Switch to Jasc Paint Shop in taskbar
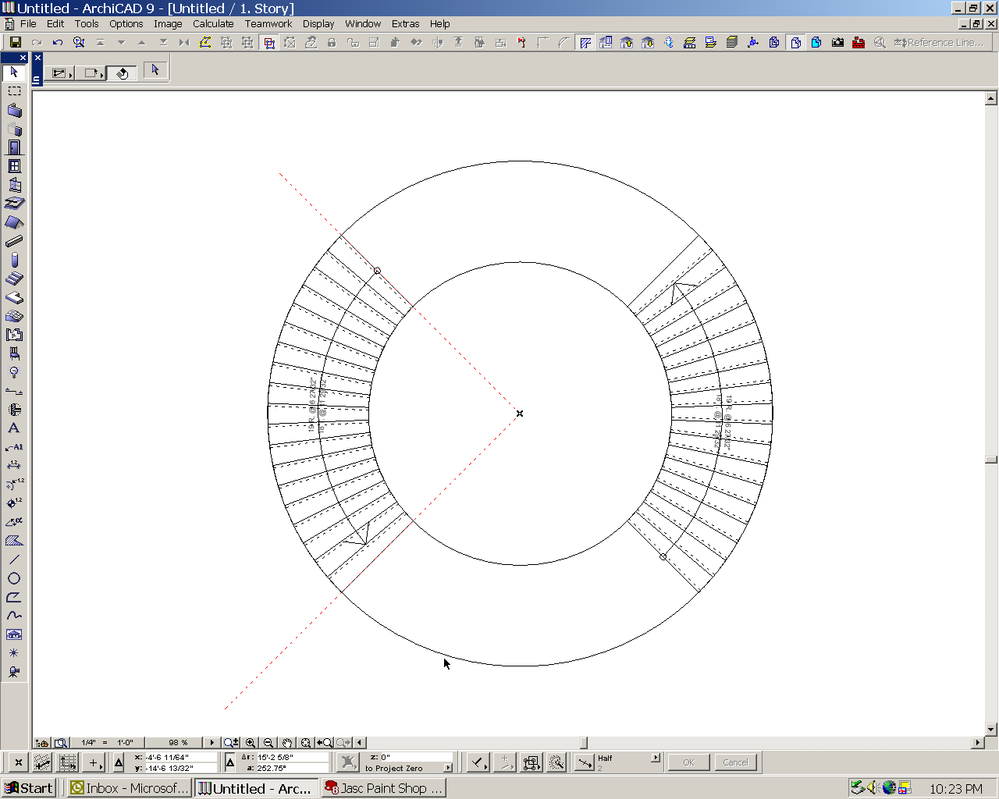 [x=383, y=788]
